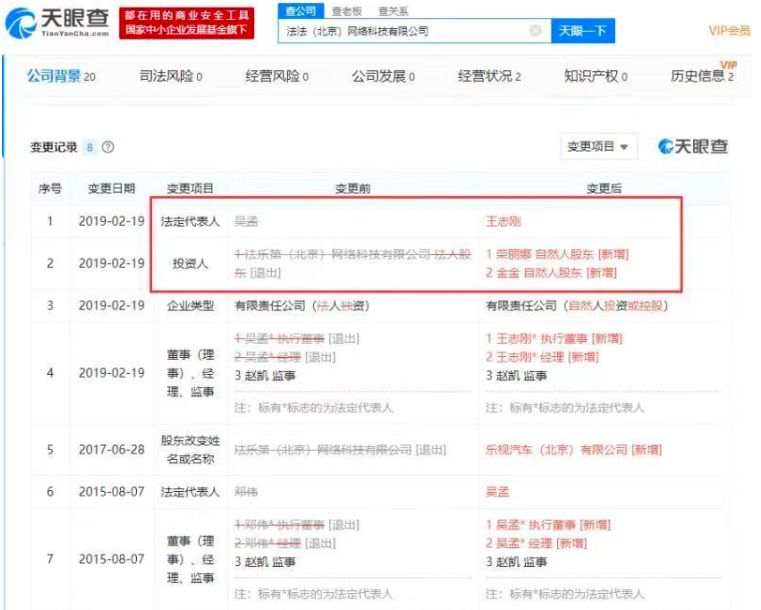
Task: Open the 知识产权 tab
Action: (x=596, y=76)
